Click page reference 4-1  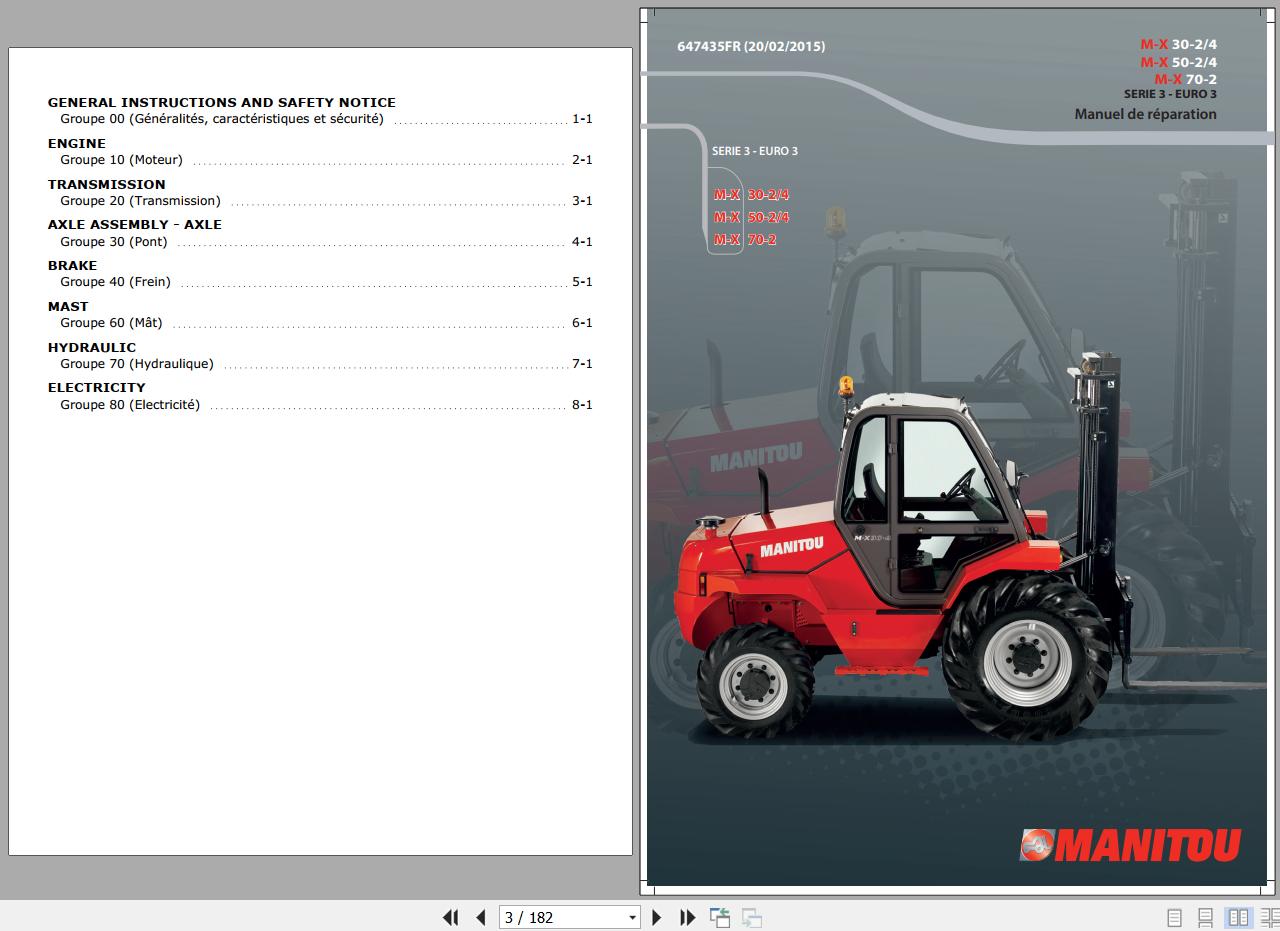point(582,242)
